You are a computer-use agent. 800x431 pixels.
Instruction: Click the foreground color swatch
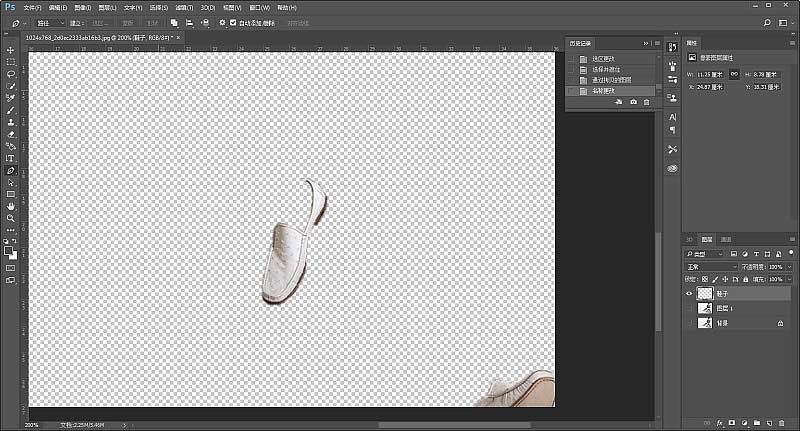(x=8, y=250)
